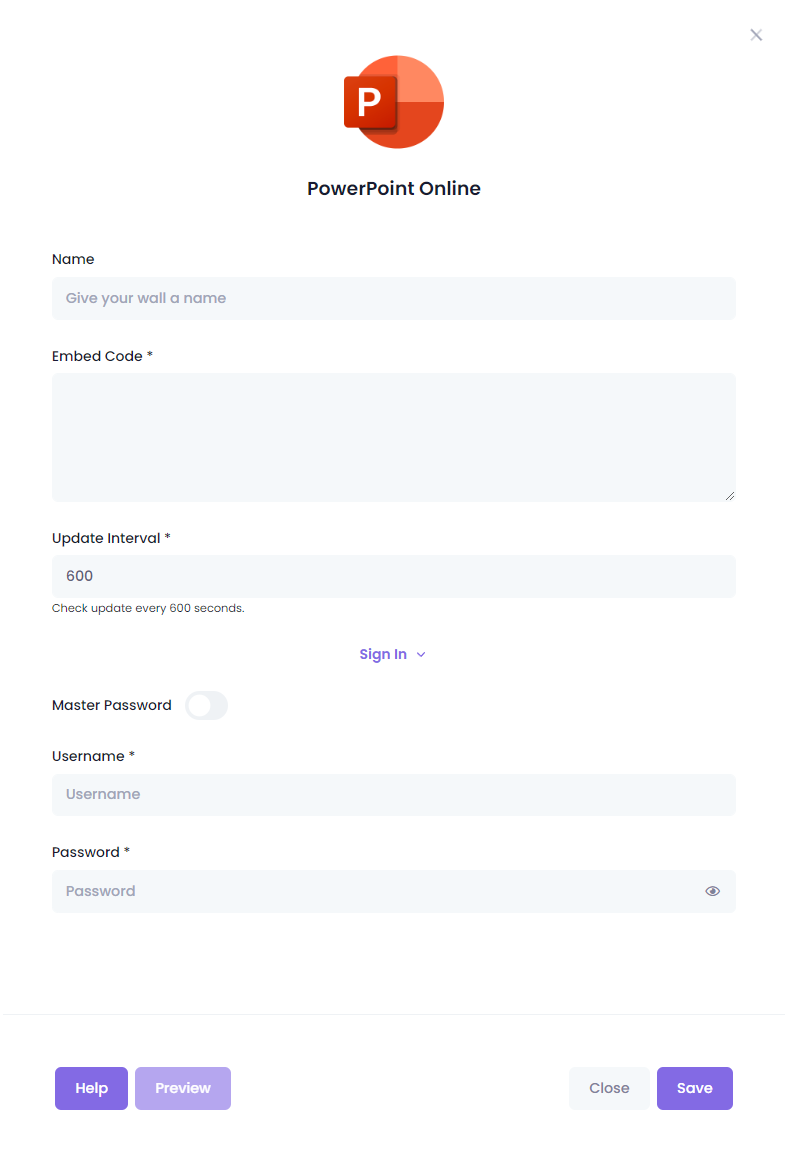The width and height of the screenshot is (792, 1161).
Task: Click the PowerPoint Online title text
Action: 394,189
